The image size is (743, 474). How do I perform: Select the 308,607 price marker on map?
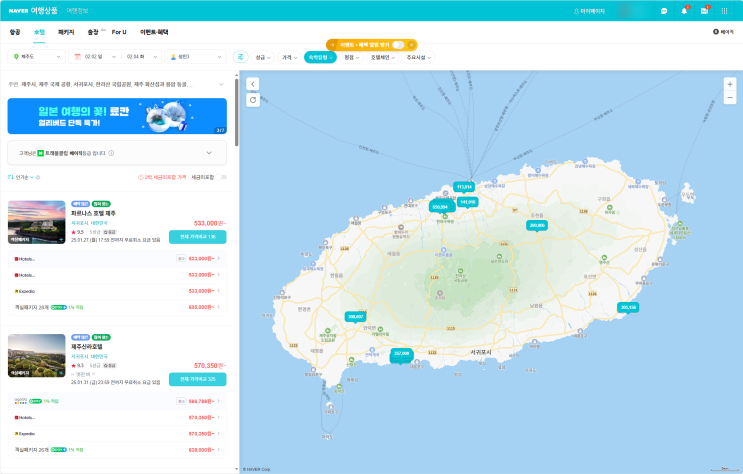coord(355,317)
